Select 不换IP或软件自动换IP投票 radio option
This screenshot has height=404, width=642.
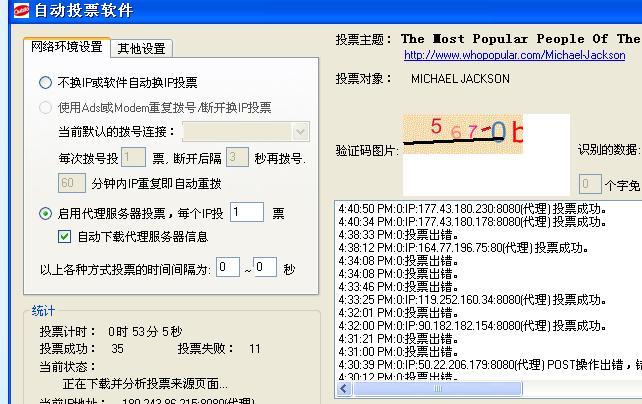point(45,82)
